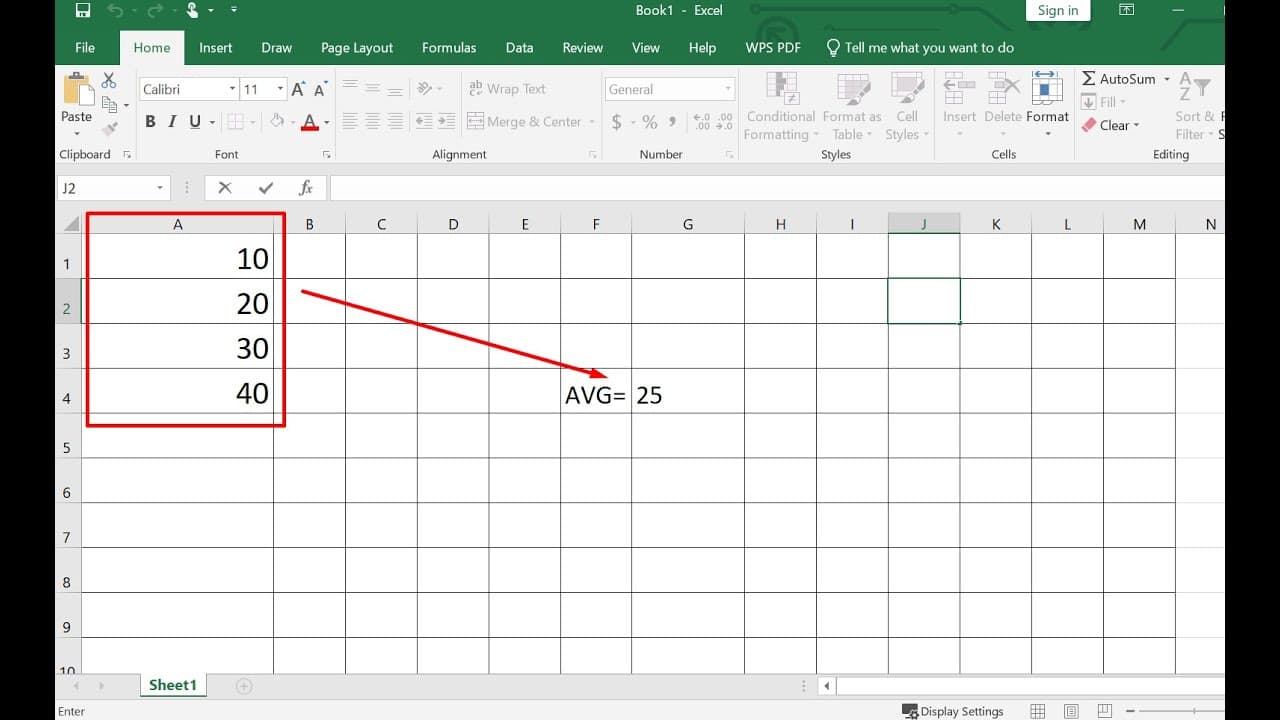Click the Increase Indent icon
Viewport: 1280px width, 720px height.
[445, 121]
